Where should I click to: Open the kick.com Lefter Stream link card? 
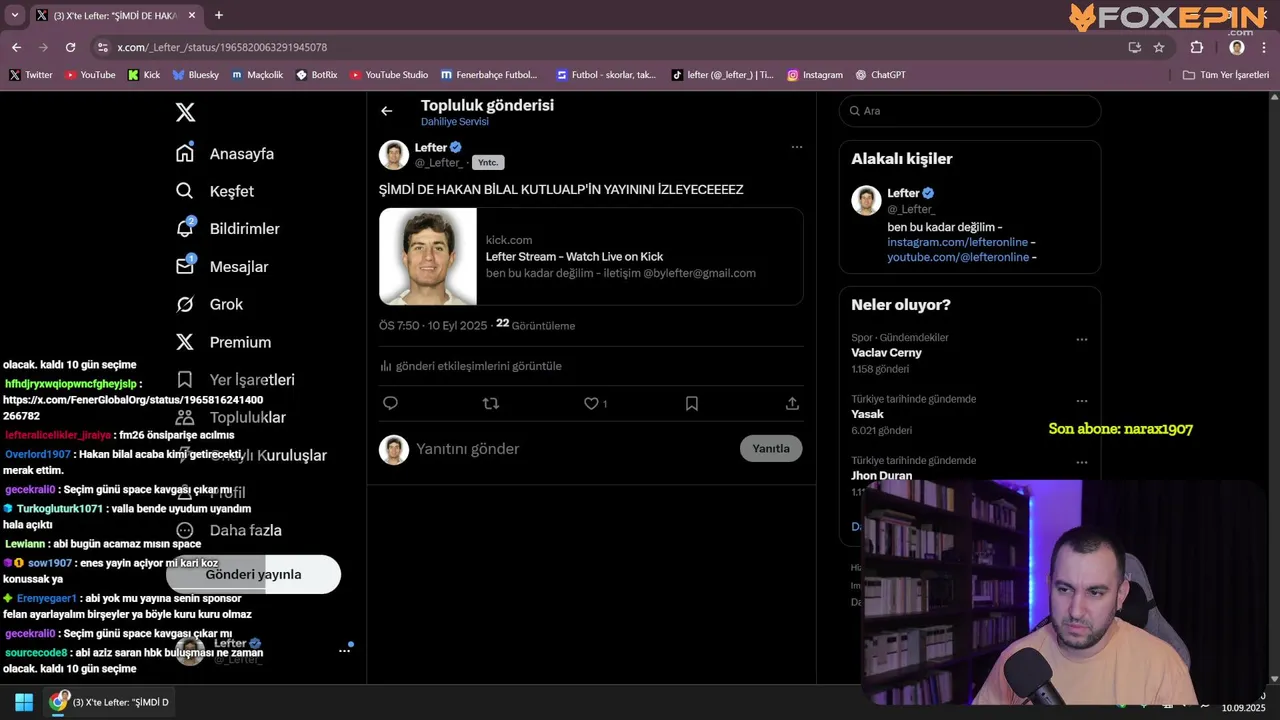click(591, 256)
